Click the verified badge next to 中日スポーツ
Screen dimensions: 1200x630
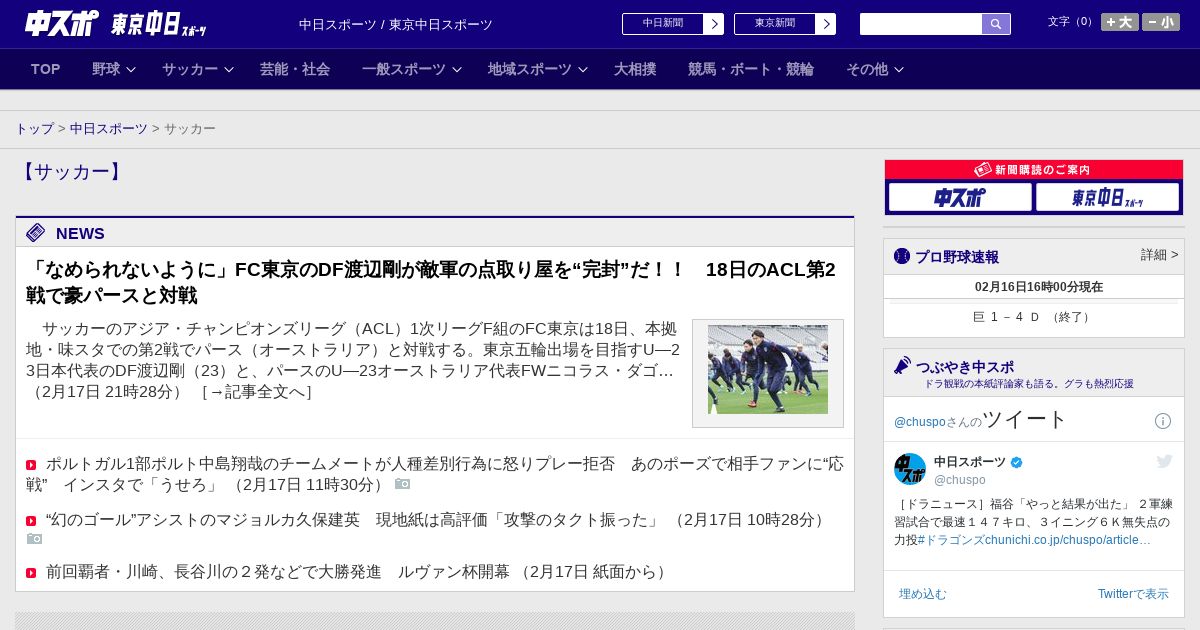tap(1017, 462)
